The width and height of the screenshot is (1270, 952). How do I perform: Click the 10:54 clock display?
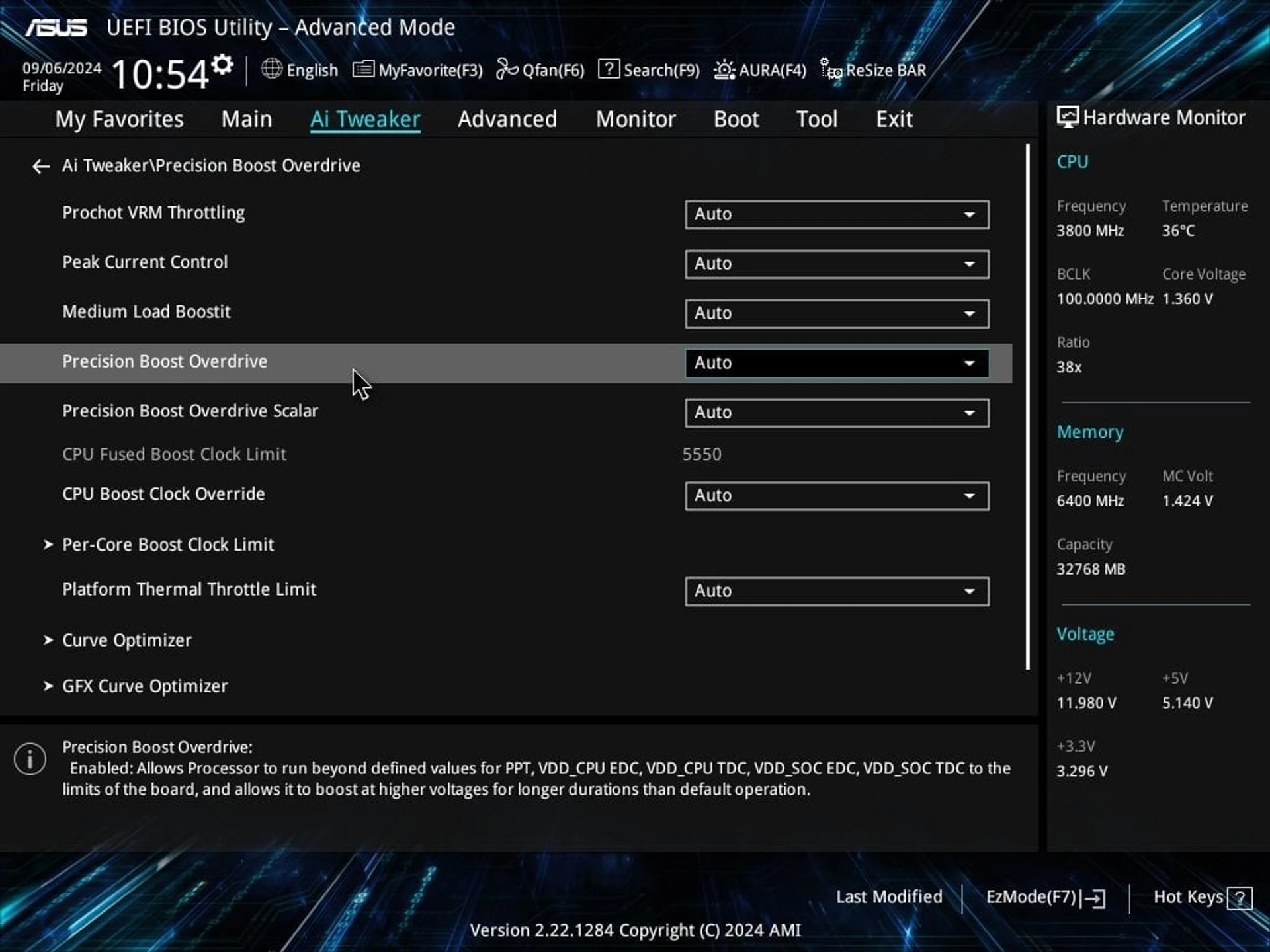(160, 74)
